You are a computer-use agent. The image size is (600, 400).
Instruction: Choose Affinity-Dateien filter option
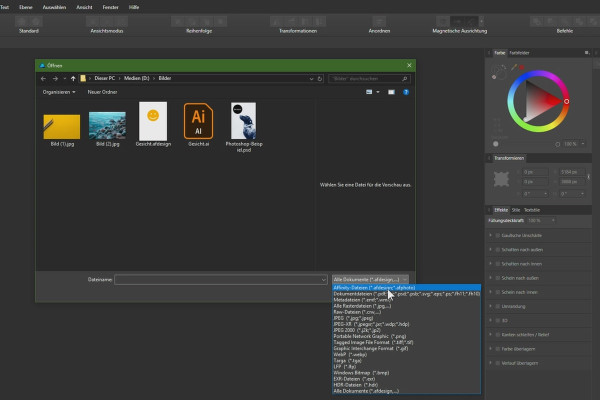pyautogui.click(x=406, y=287)
